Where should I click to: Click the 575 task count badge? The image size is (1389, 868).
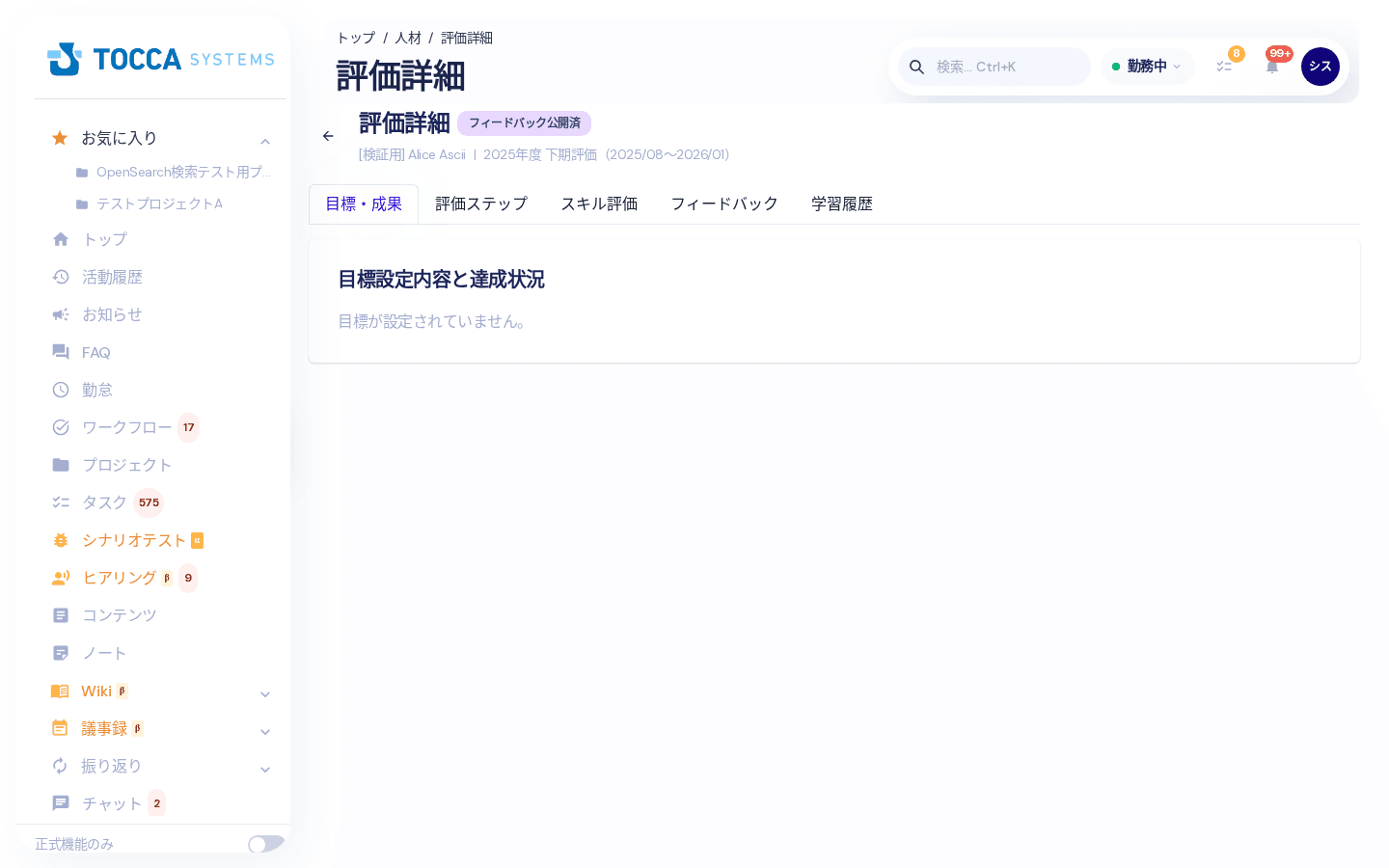pyautogui.click(x=149, y=502)
